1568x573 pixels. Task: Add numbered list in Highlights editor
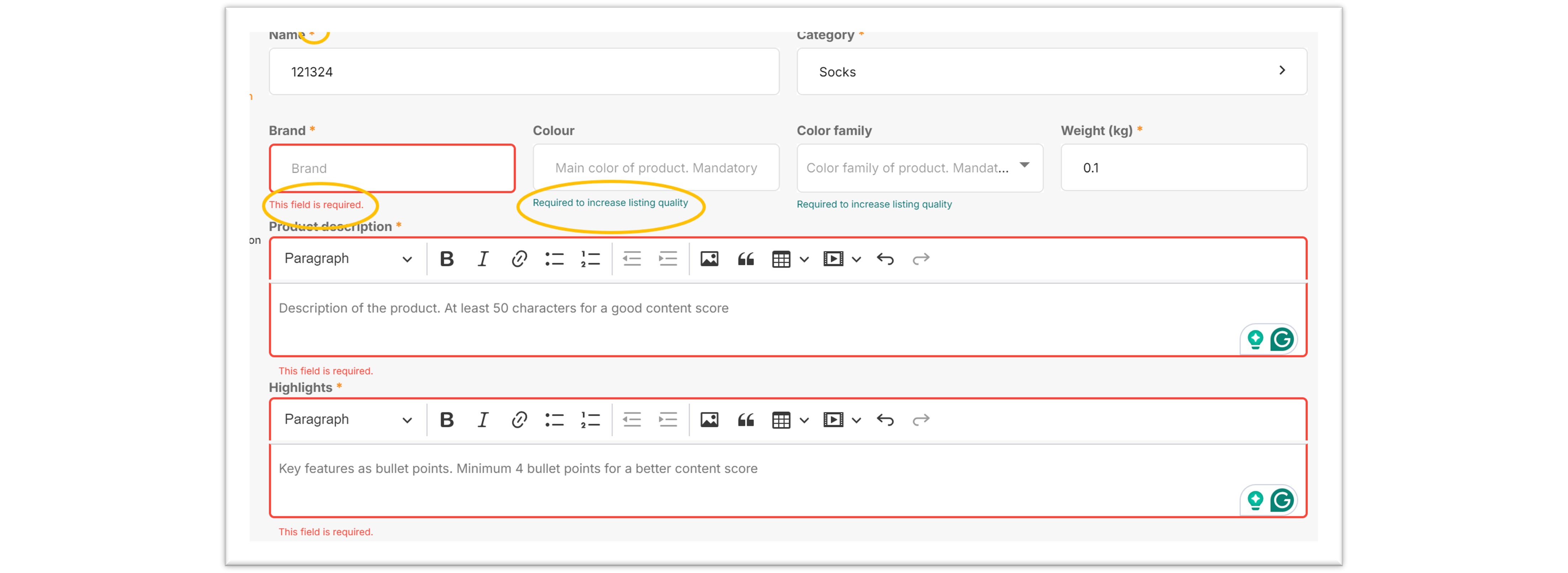pyautogui.click(x=590, y=420)
